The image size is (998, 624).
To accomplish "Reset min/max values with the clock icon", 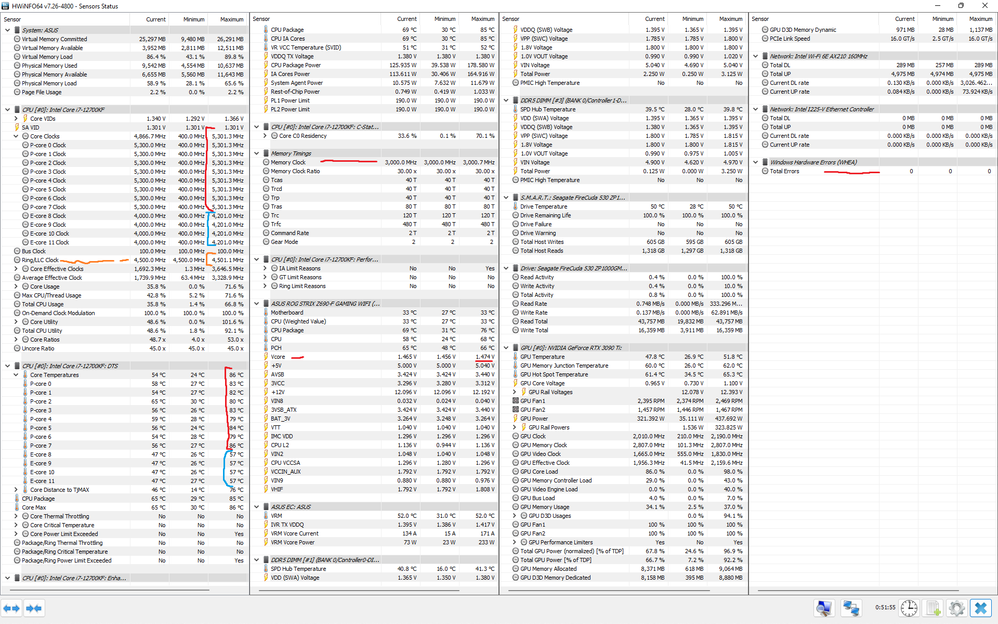I will (x=909, y=608).
